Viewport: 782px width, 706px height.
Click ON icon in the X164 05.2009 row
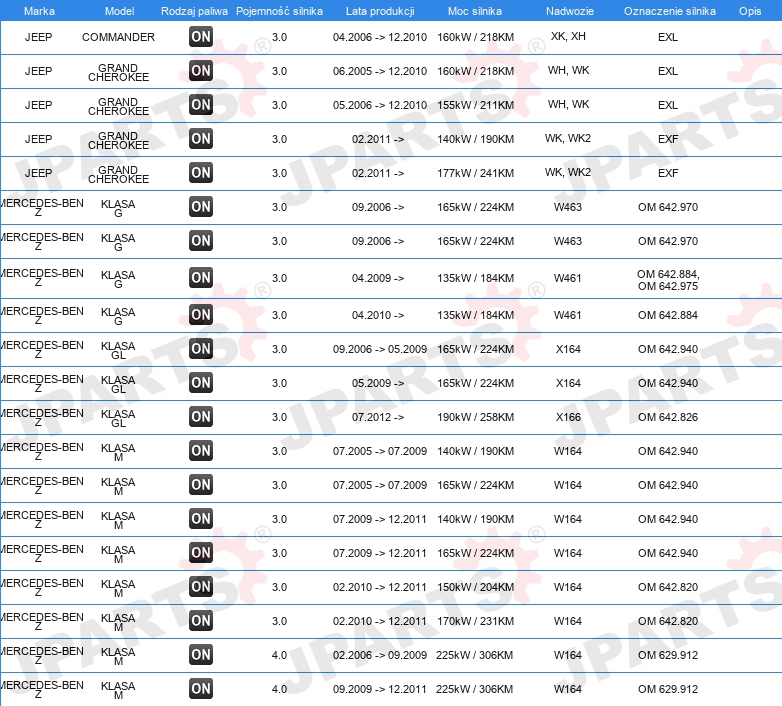tap(201, 382)
